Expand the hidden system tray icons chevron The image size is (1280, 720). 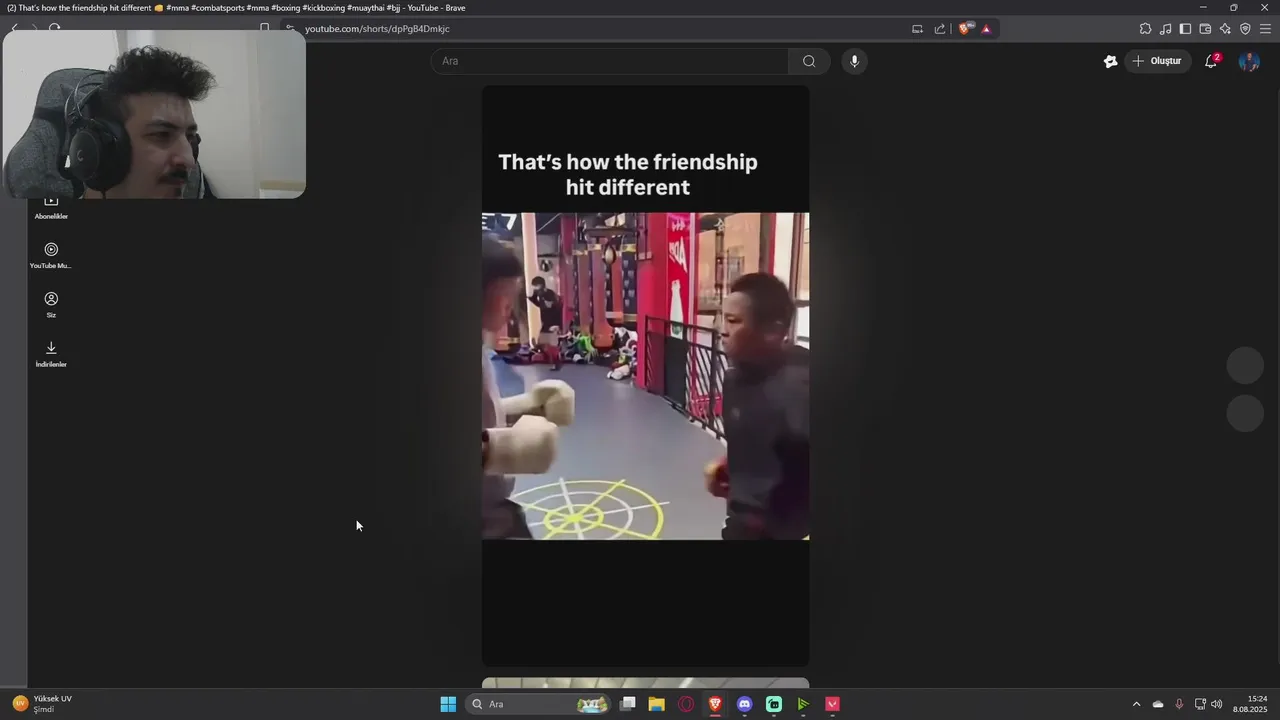point(1136,704)
